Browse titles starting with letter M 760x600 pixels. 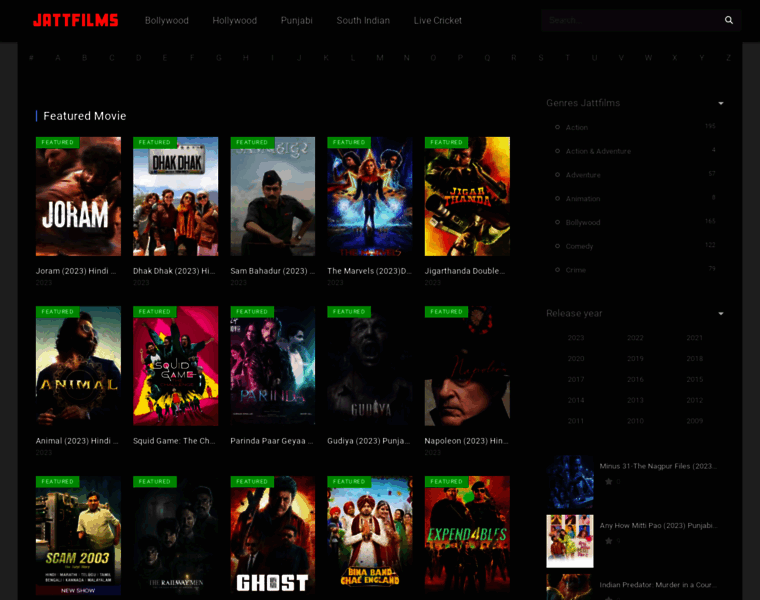click(380, 58)
